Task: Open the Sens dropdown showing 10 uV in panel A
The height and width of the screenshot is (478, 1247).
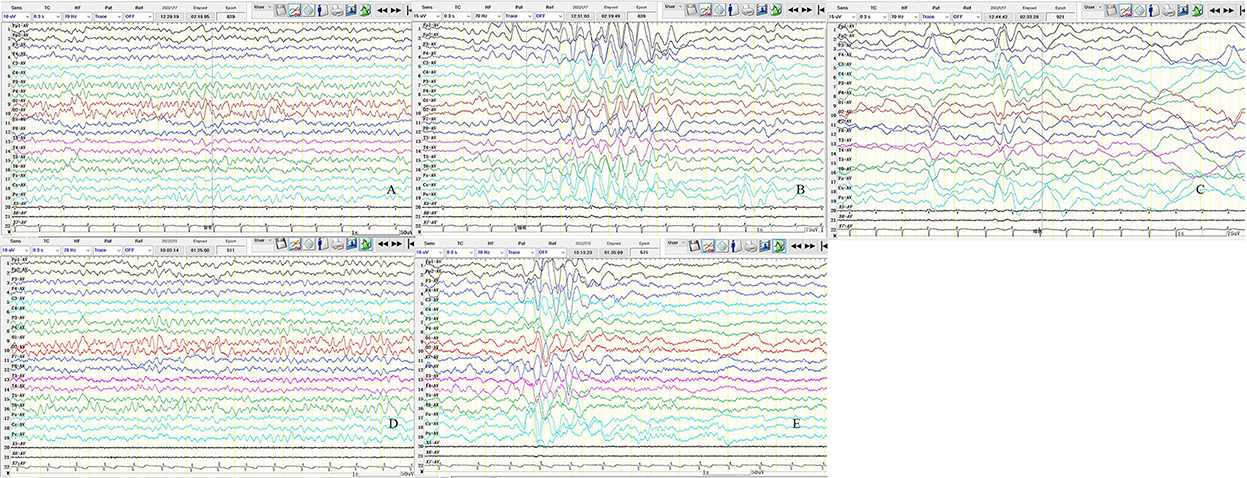Action: click(x=15, y=16)
